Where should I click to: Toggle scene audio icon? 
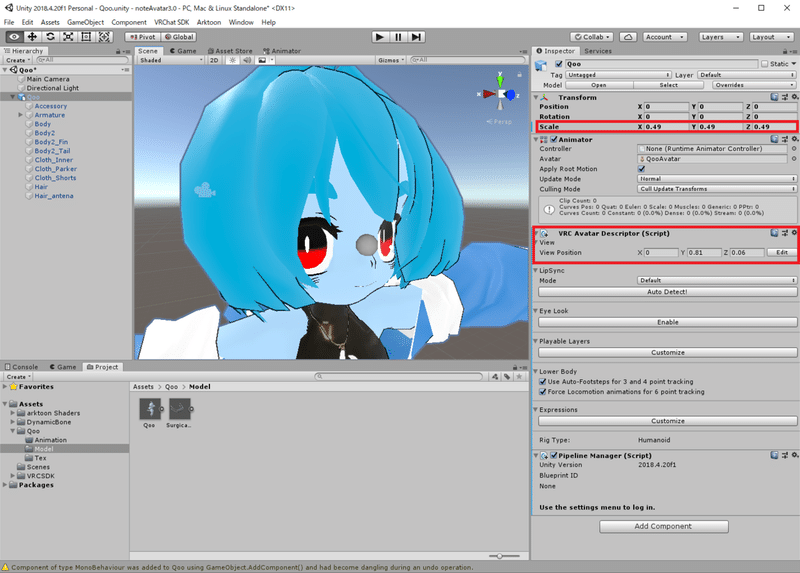click(247, 60)
